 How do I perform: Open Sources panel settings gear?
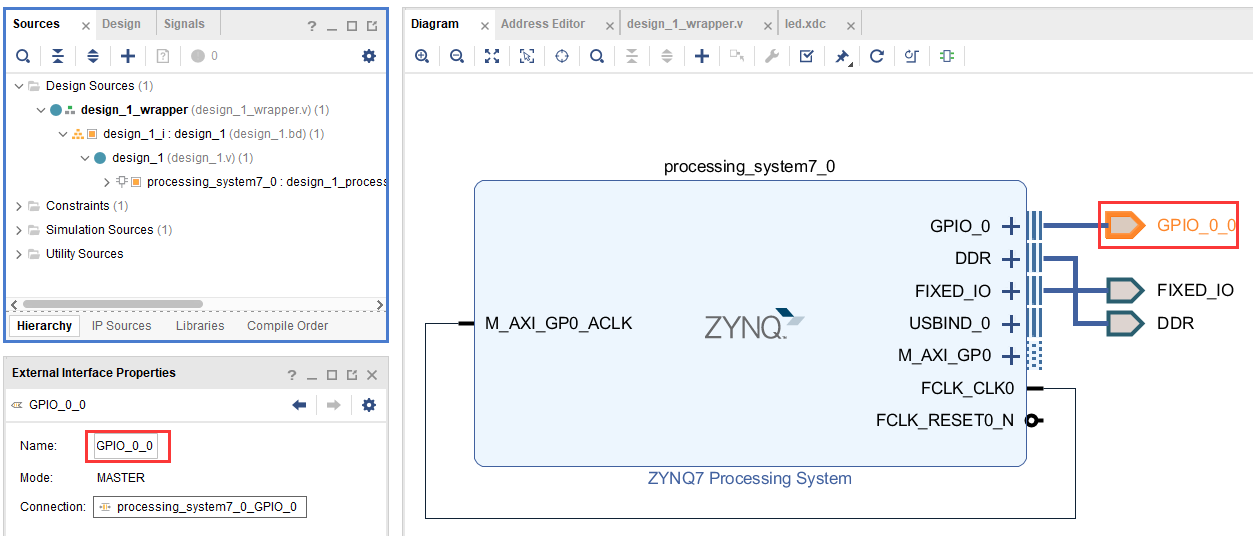point(369,56)
